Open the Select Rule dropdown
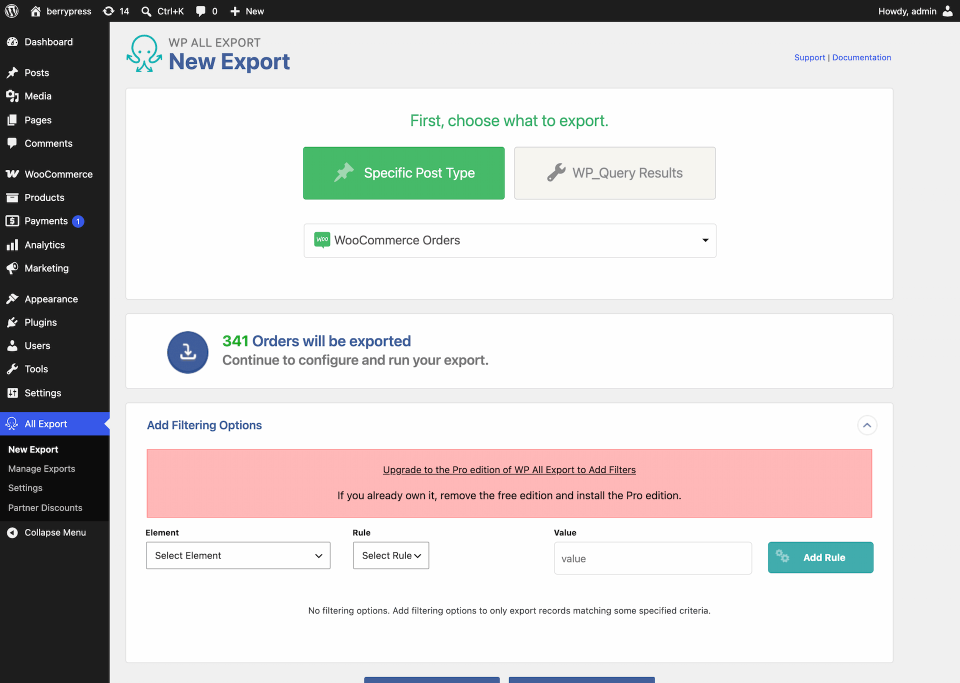960x683 pixels. 391,555
